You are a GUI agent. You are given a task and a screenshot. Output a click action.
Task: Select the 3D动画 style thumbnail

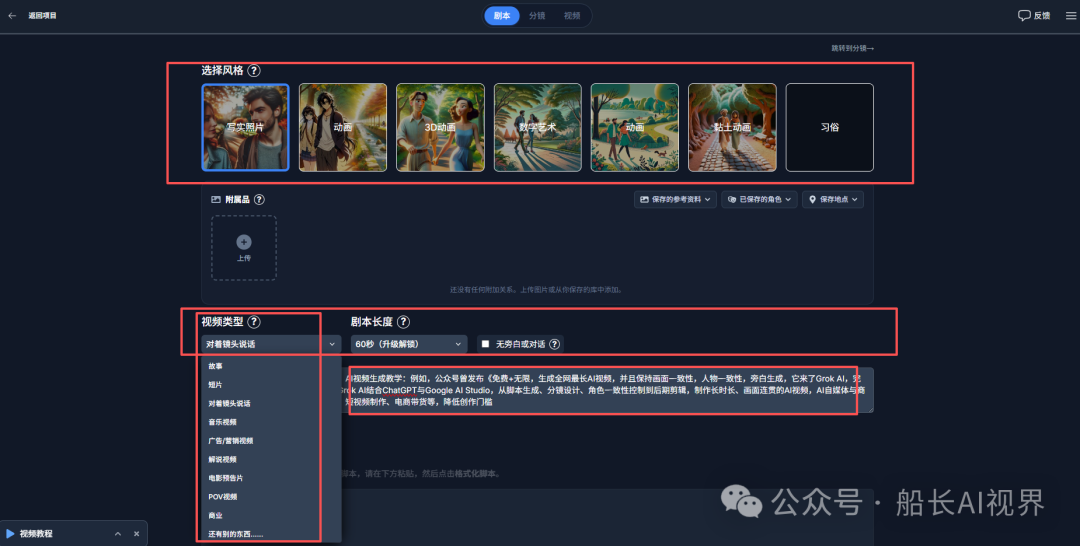click(440, 127)
